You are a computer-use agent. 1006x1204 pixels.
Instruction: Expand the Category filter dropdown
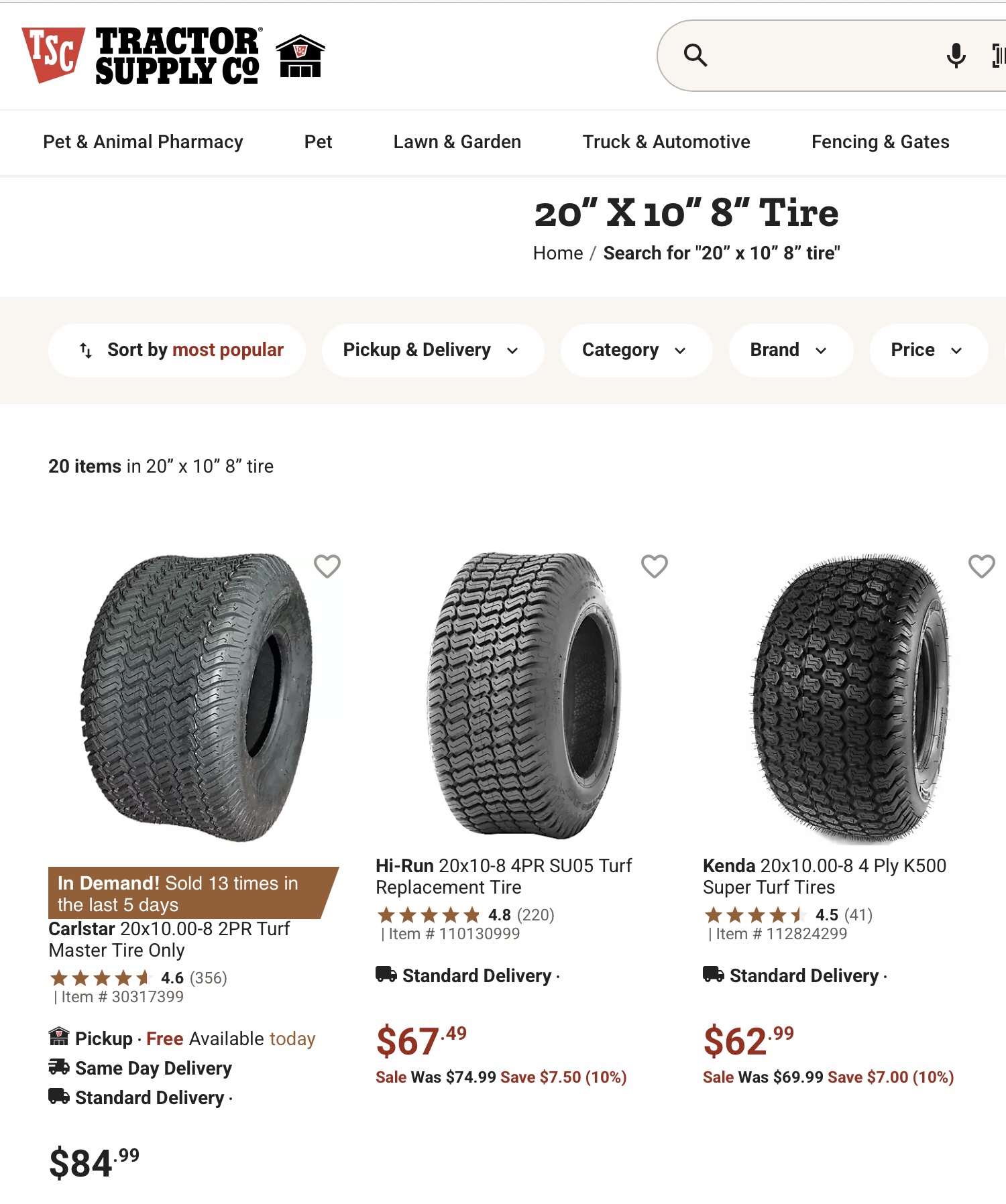(635, 350)
